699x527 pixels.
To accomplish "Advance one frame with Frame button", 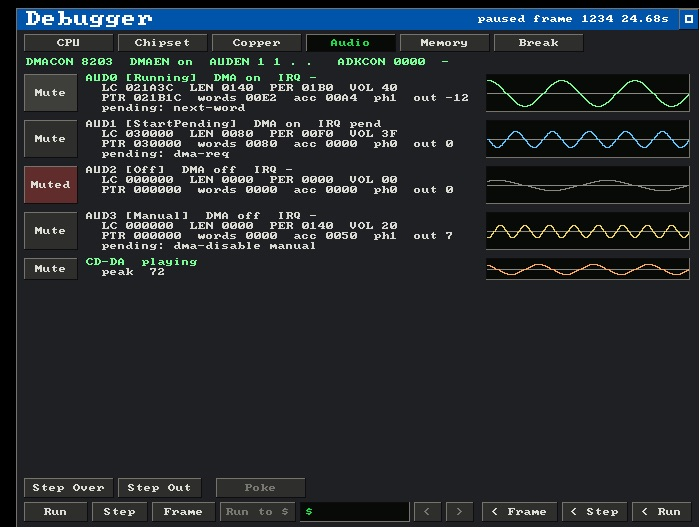I will pyautogui.click(x=183, y=512).
